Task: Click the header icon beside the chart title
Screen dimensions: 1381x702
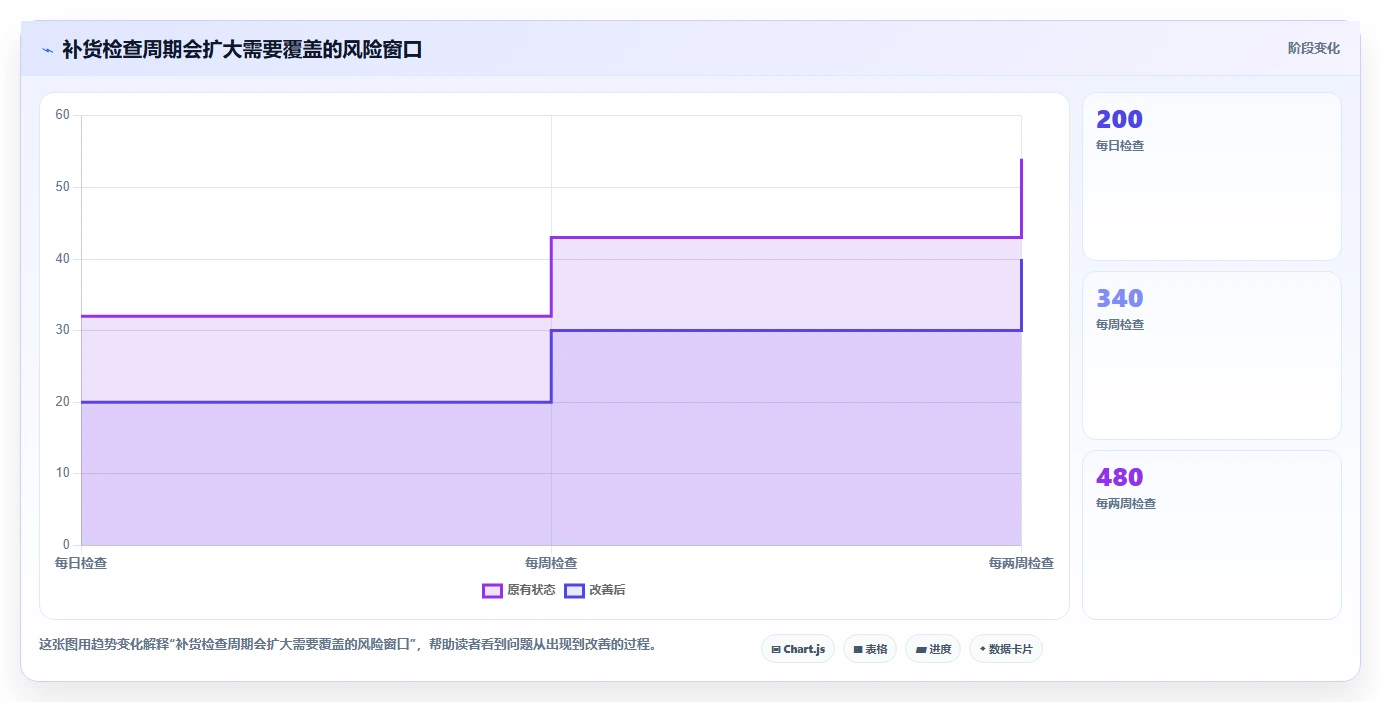Action: (x=47, y=49)
